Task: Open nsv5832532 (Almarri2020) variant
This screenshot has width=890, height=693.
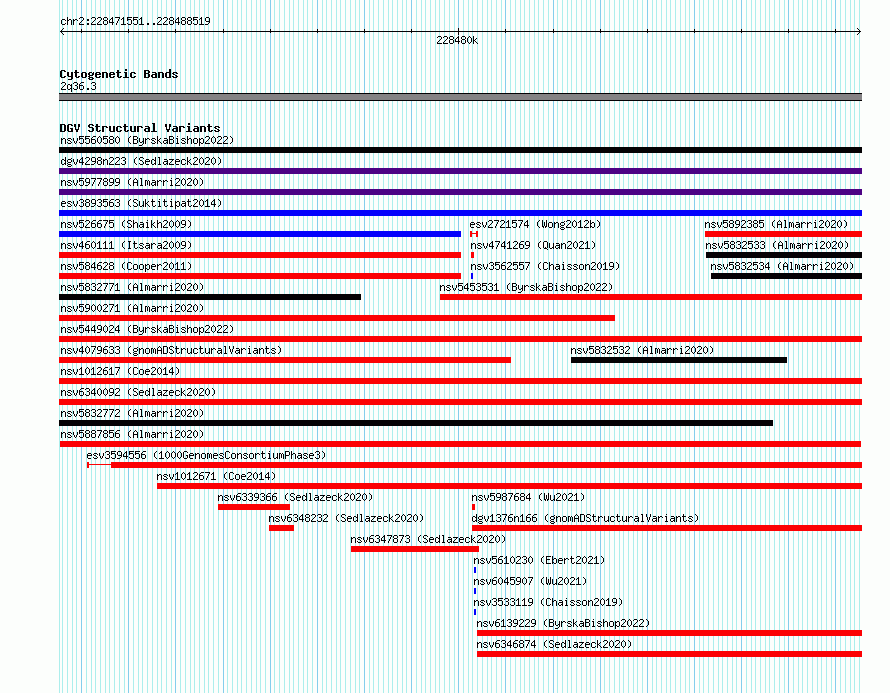Action: [x=642, y=350]
